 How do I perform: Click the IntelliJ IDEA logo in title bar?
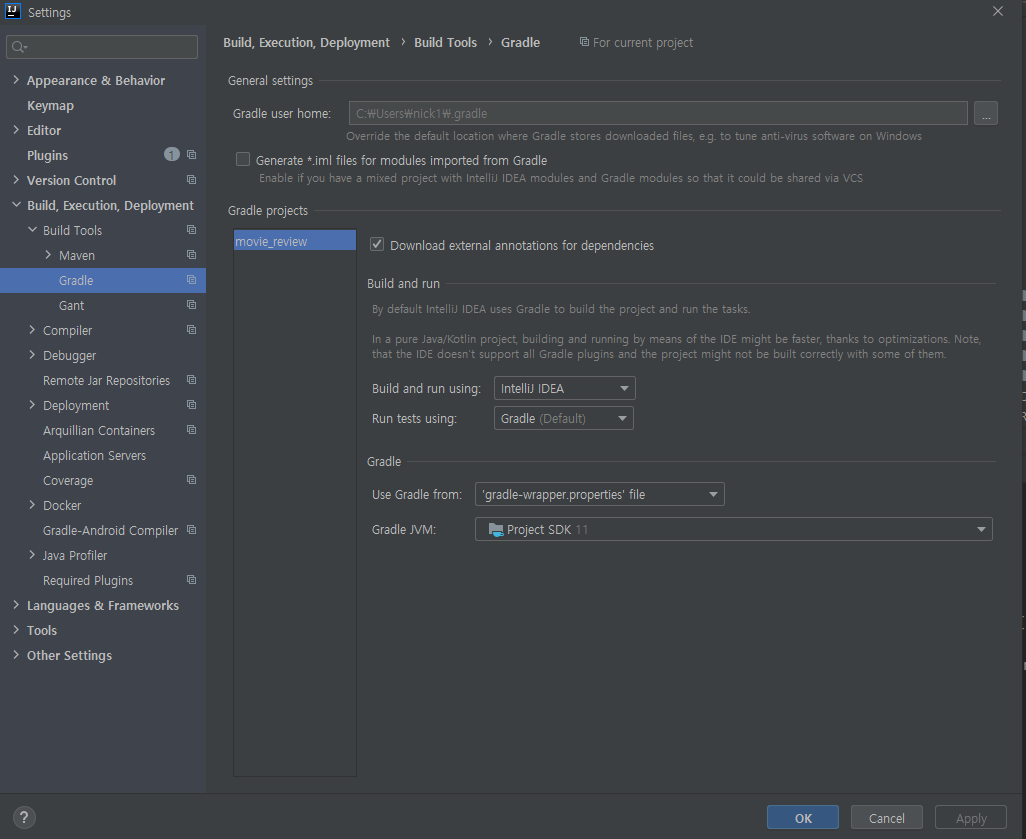tap(12, 12)
